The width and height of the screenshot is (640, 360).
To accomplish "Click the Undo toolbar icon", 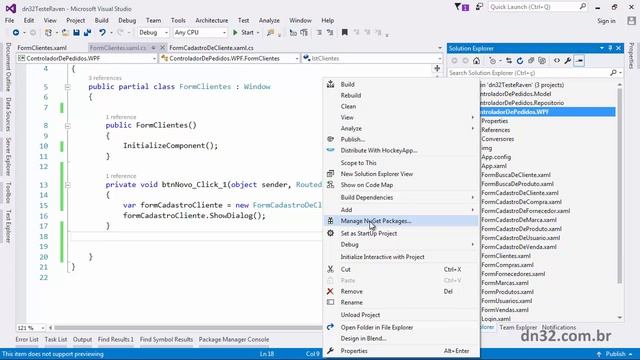I will (x=102, y=33).
